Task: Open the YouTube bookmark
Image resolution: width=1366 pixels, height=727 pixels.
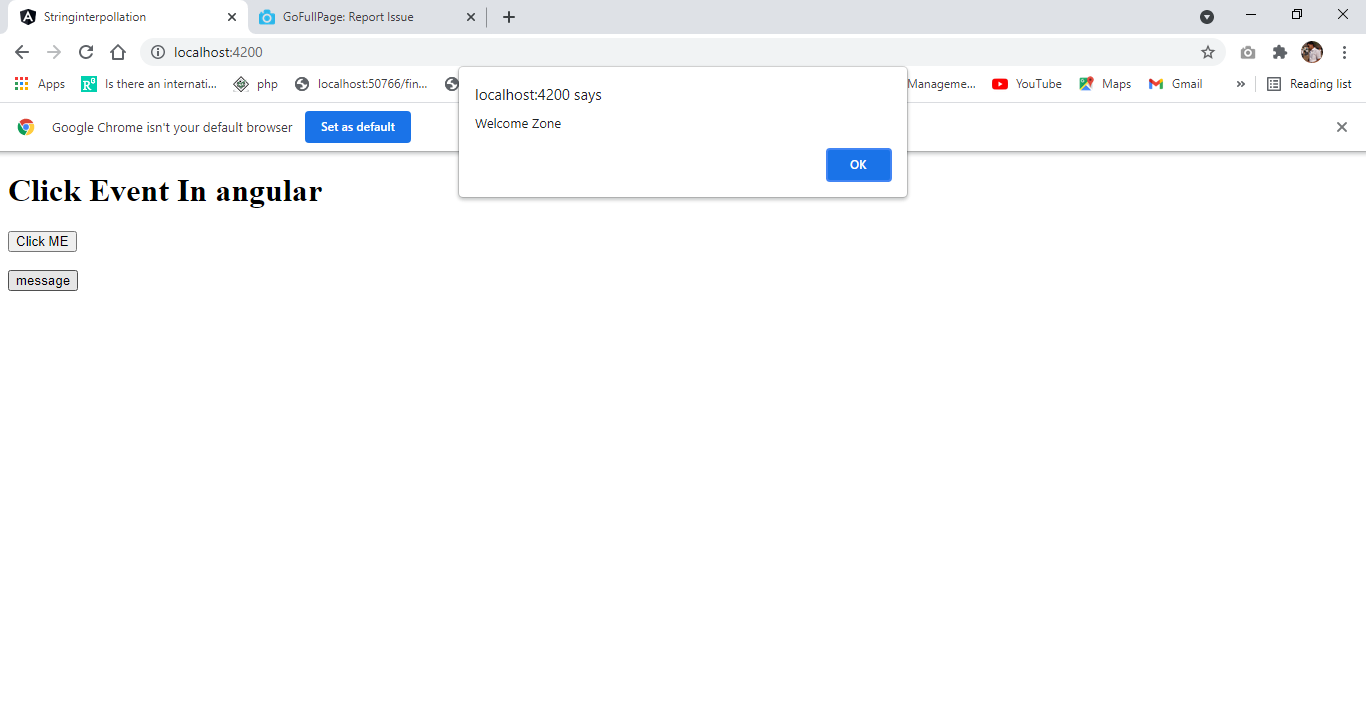Action: click(x=1027, y=84)
